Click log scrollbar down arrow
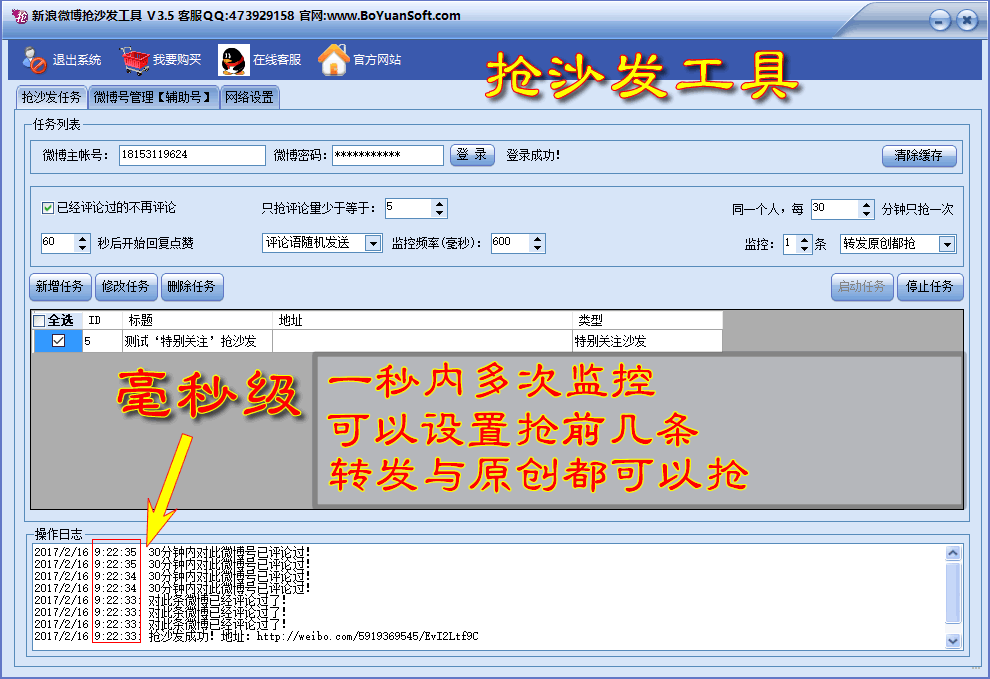Viewport: 990px width, 679px height. 953,640
